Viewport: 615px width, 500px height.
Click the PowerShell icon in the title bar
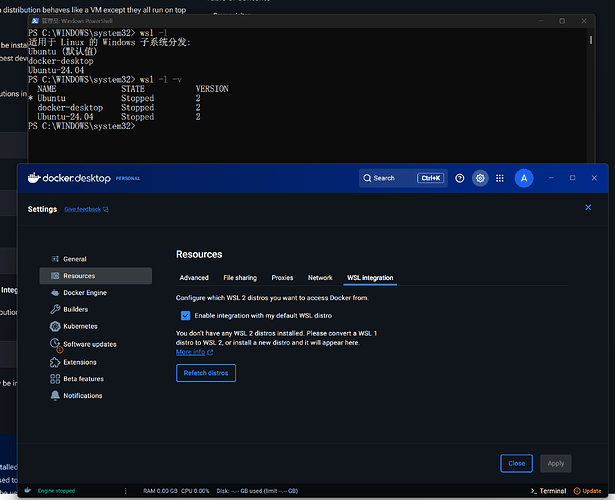pyautogui.click(x=35, y=21)
